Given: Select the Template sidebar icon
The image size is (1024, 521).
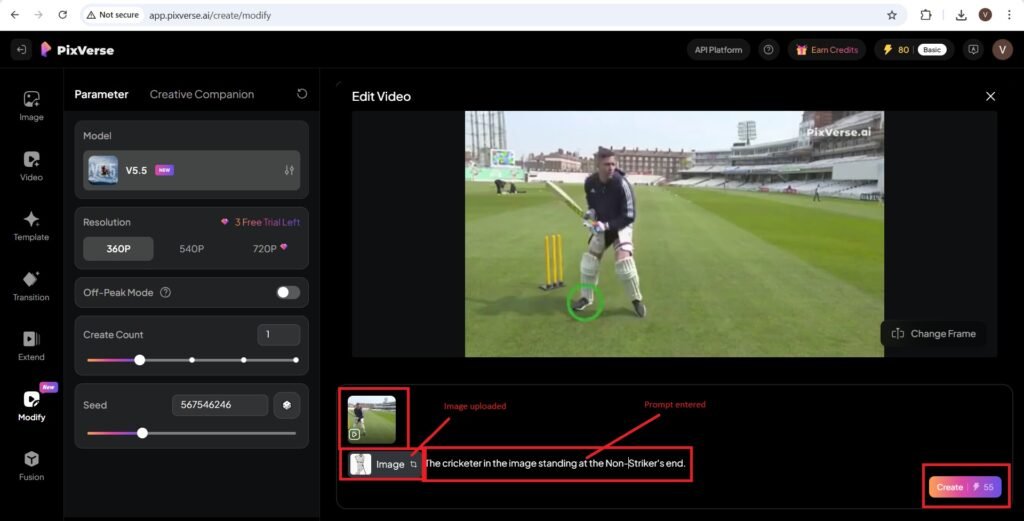Looking at the screenshot, I should coord(31,225).
